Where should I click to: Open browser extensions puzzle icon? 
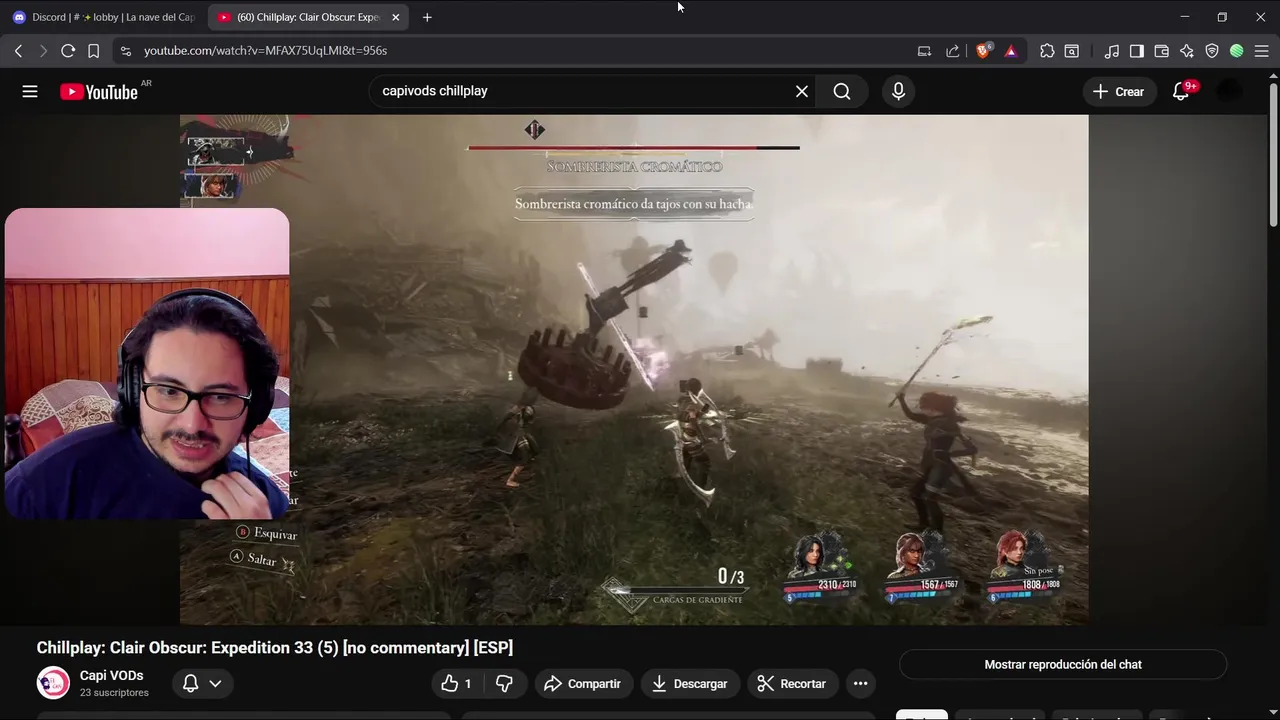[1047, 51]
